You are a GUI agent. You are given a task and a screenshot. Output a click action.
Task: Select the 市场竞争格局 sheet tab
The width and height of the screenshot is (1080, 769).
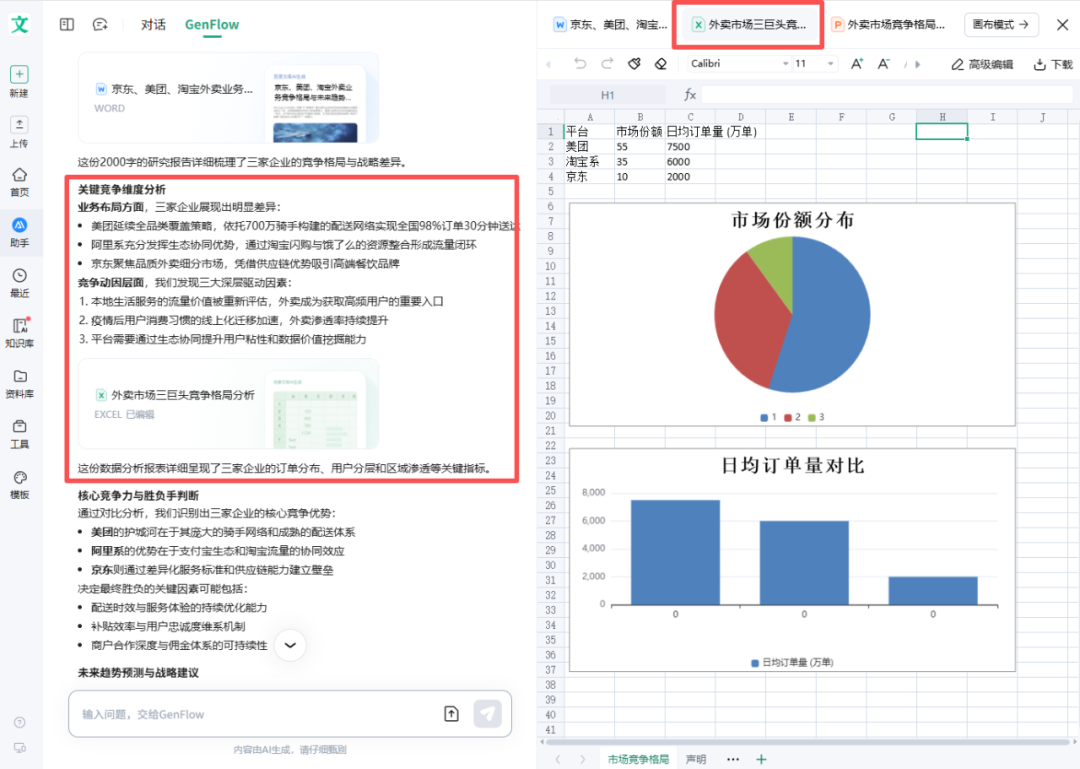click(x=638, y=759)
